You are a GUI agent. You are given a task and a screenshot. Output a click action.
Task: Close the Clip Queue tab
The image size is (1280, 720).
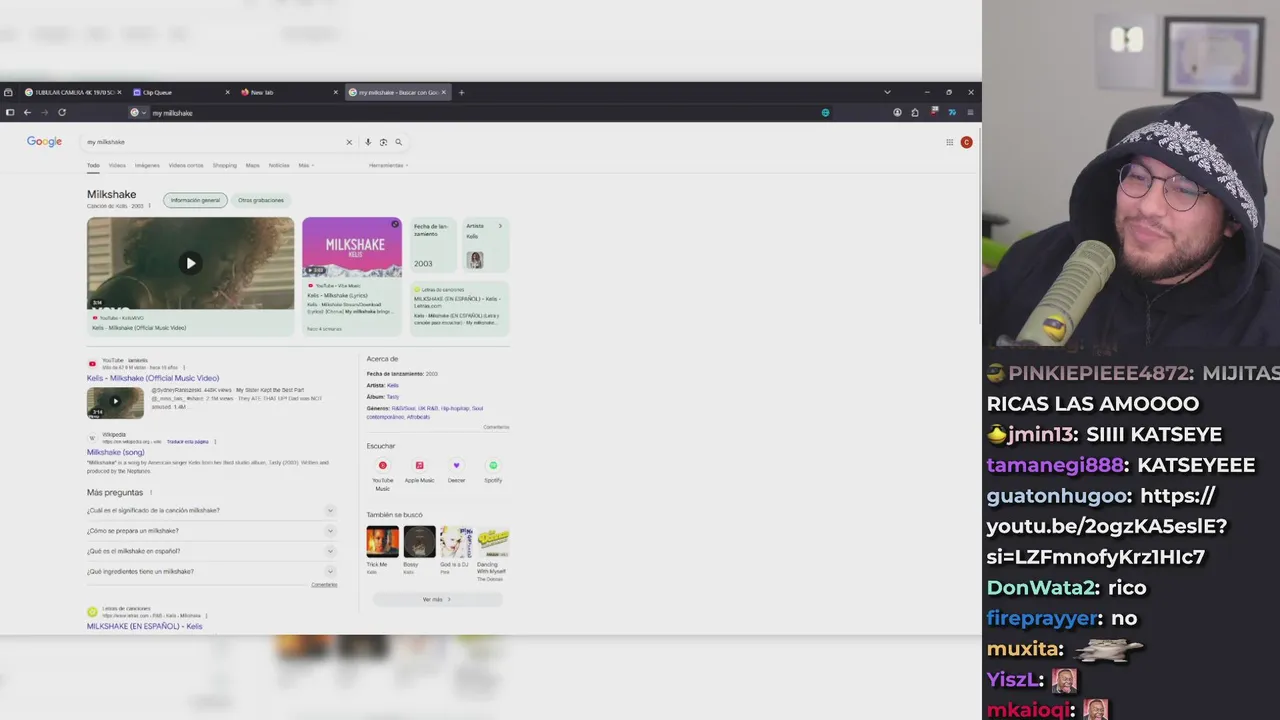click(x=227, y=92)
